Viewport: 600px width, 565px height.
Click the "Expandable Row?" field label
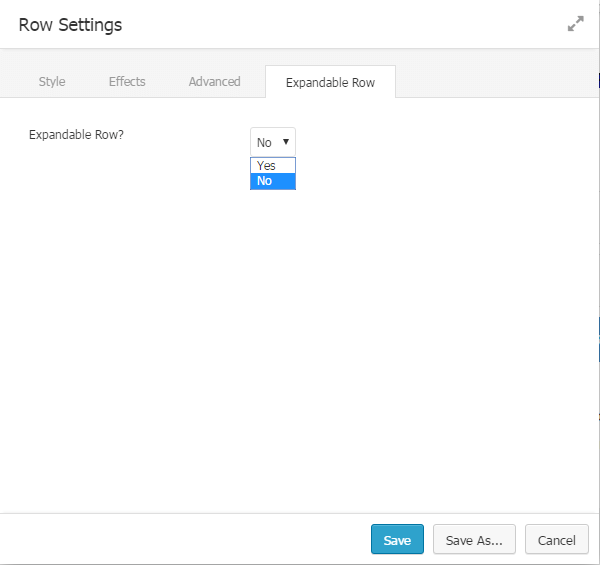76,134
